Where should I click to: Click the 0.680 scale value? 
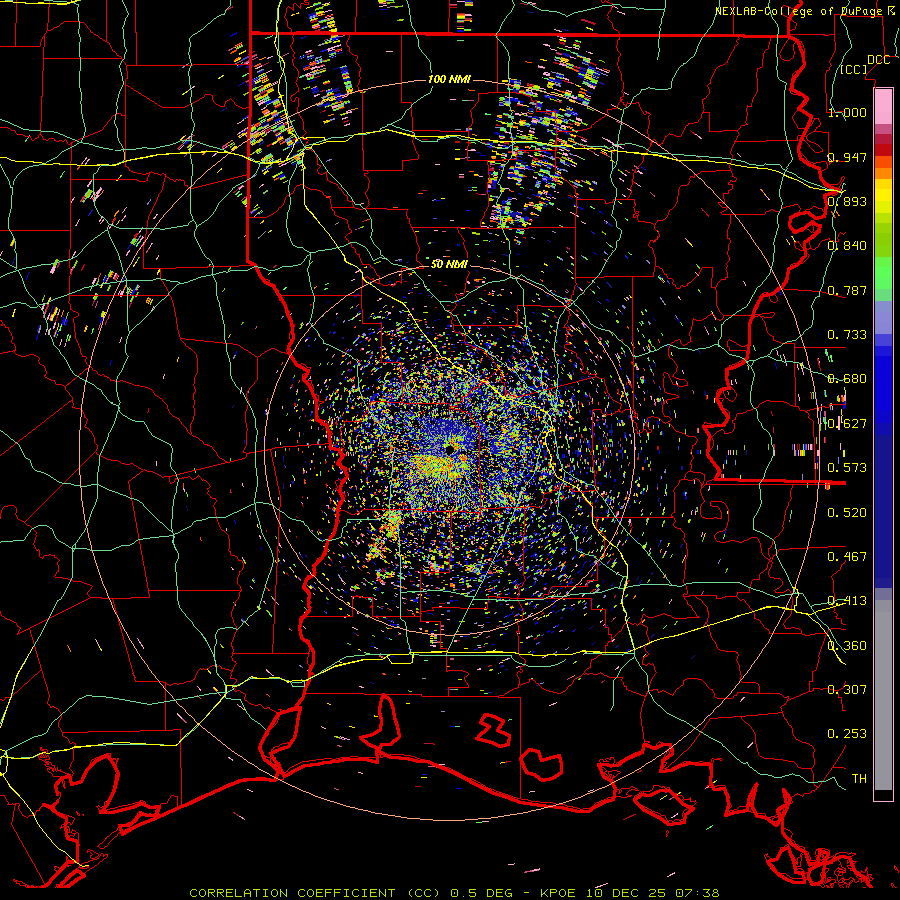click(847, 378)
